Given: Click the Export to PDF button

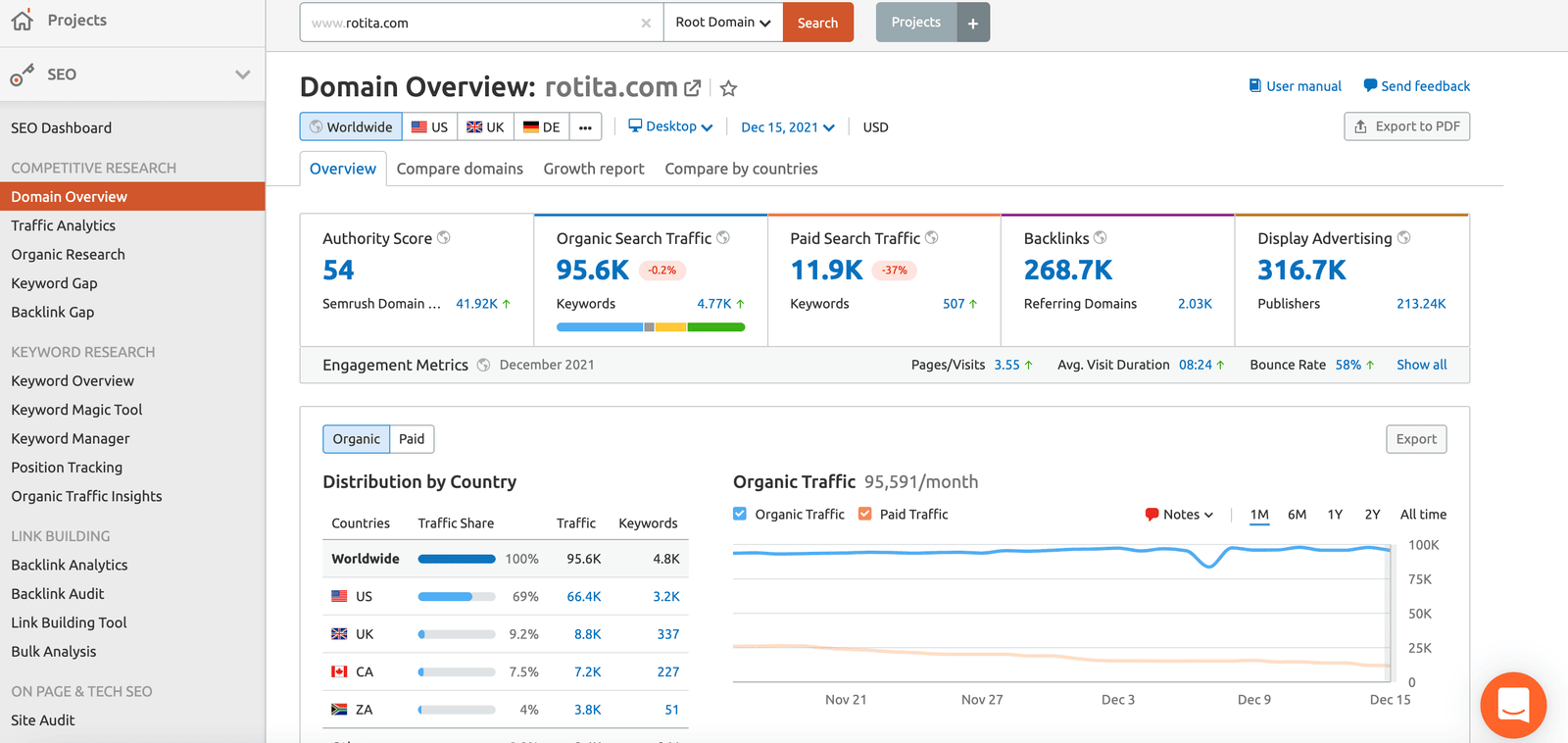Looking at the screenshot, I should click(x=1406, y=126).
